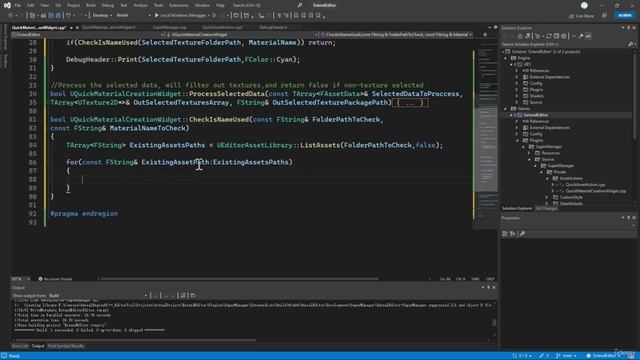640x360 pixels.
Task: Open the Build menu
Action: pos(91,5)
